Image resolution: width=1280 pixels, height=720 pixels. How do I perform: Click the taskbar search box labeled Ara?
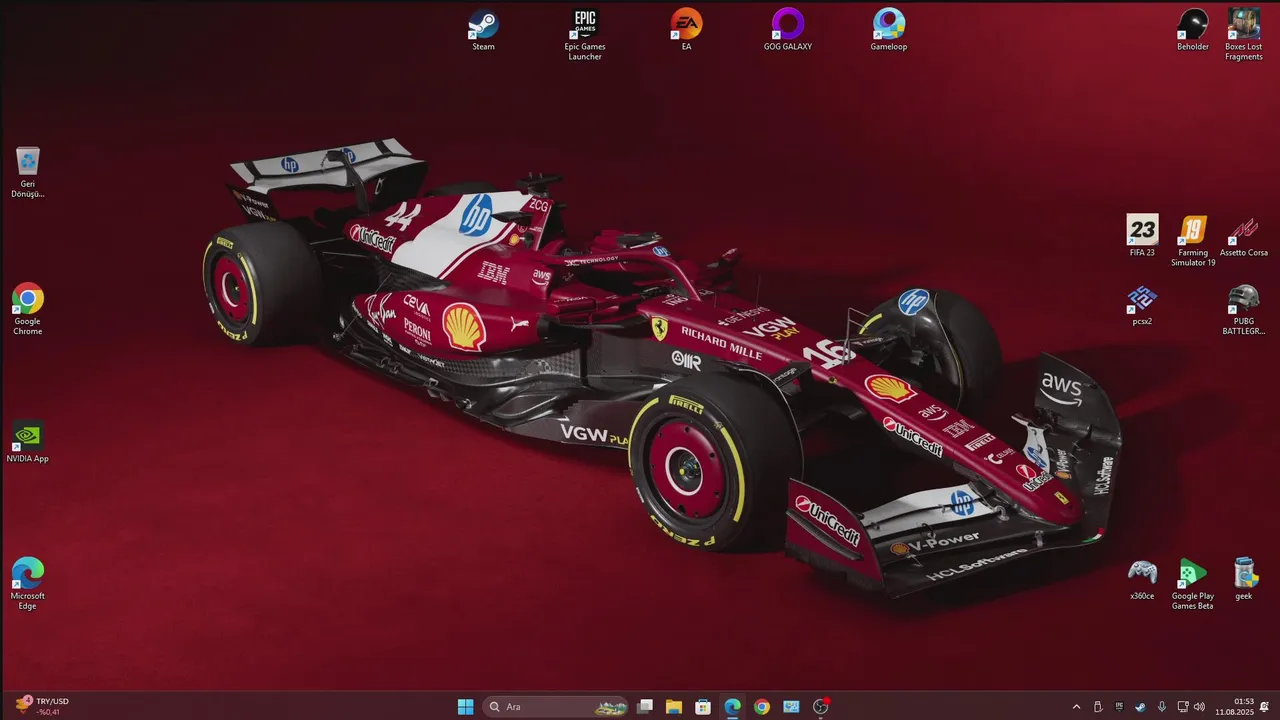coord(556,707)
